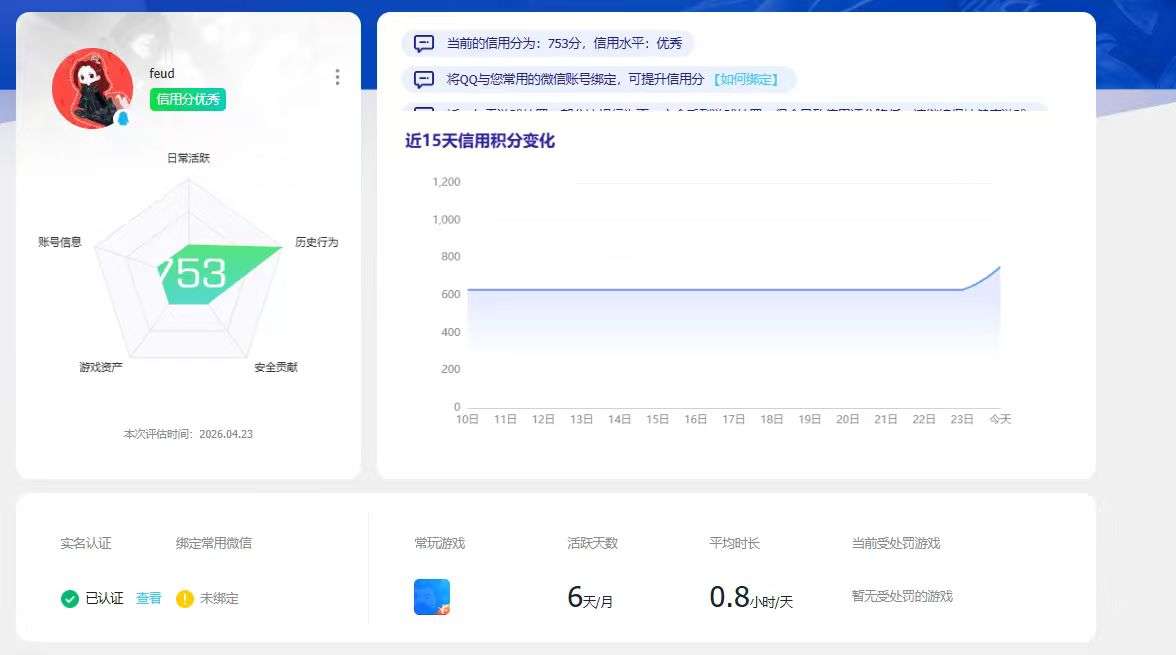1176x655 pixels.
Task: Click the 13日 label on chart axis
Action: click(x=581, y=419)
